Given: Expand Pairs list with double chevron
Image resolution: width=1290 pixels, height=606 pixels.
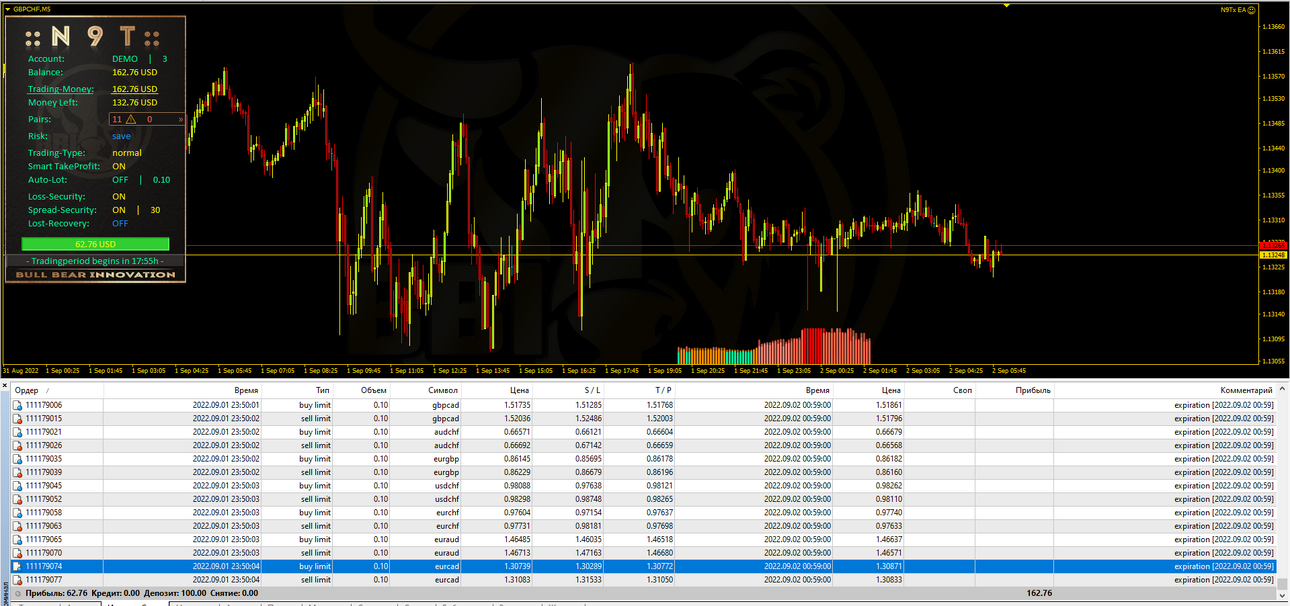Looking at the screenshot, I should (x=181, y=119).
